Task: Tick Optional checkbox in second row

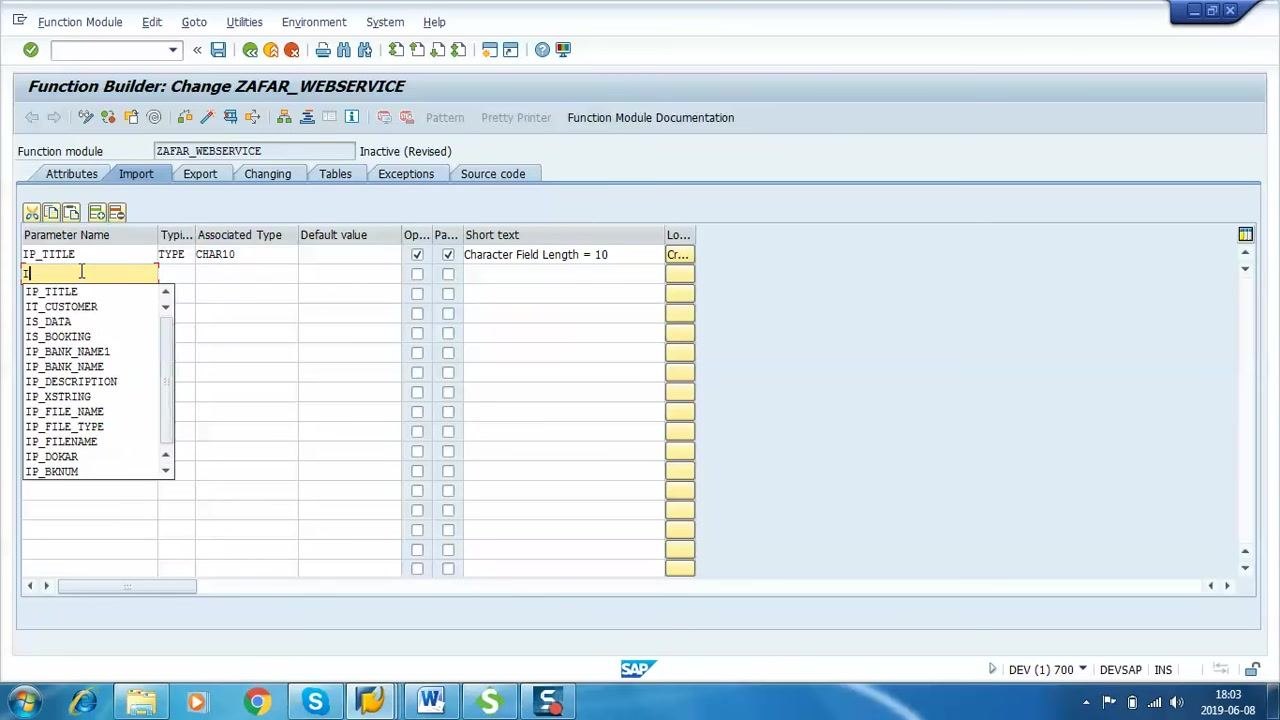Action: [x=417, y=274]
